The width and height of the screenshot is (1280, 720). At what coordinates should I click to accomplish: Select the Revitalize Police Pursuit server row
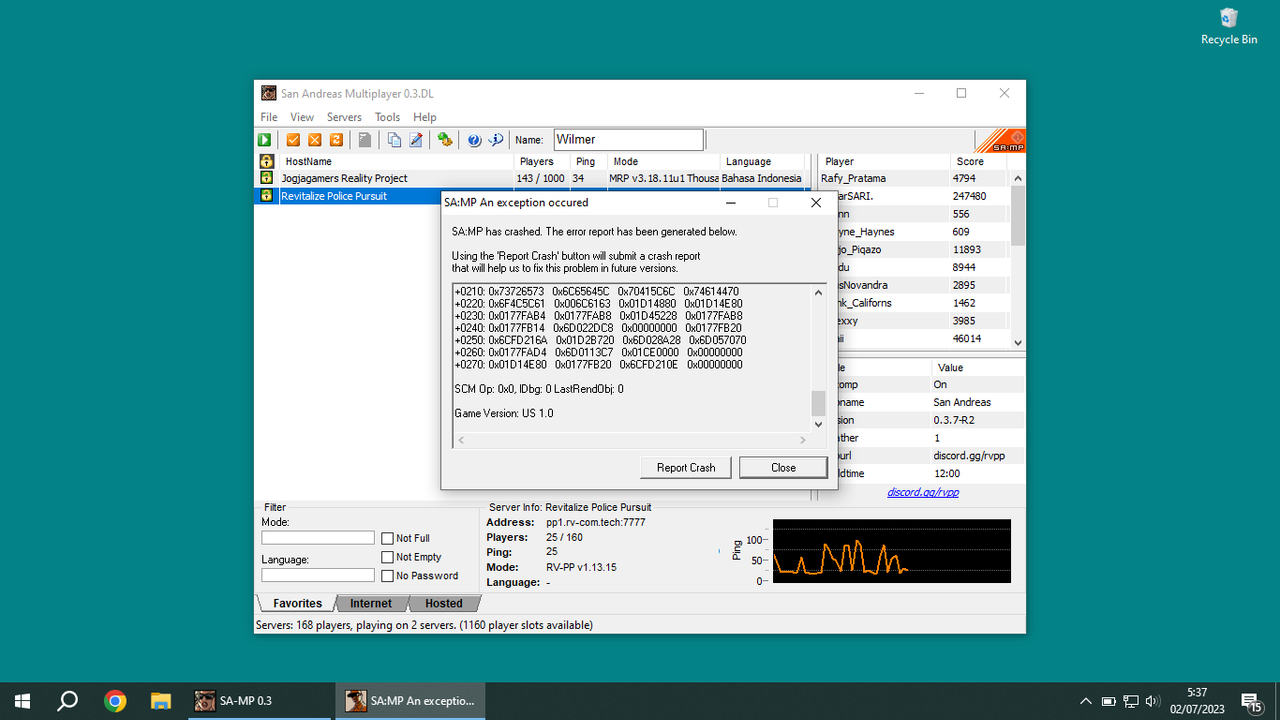click(349, 196)
